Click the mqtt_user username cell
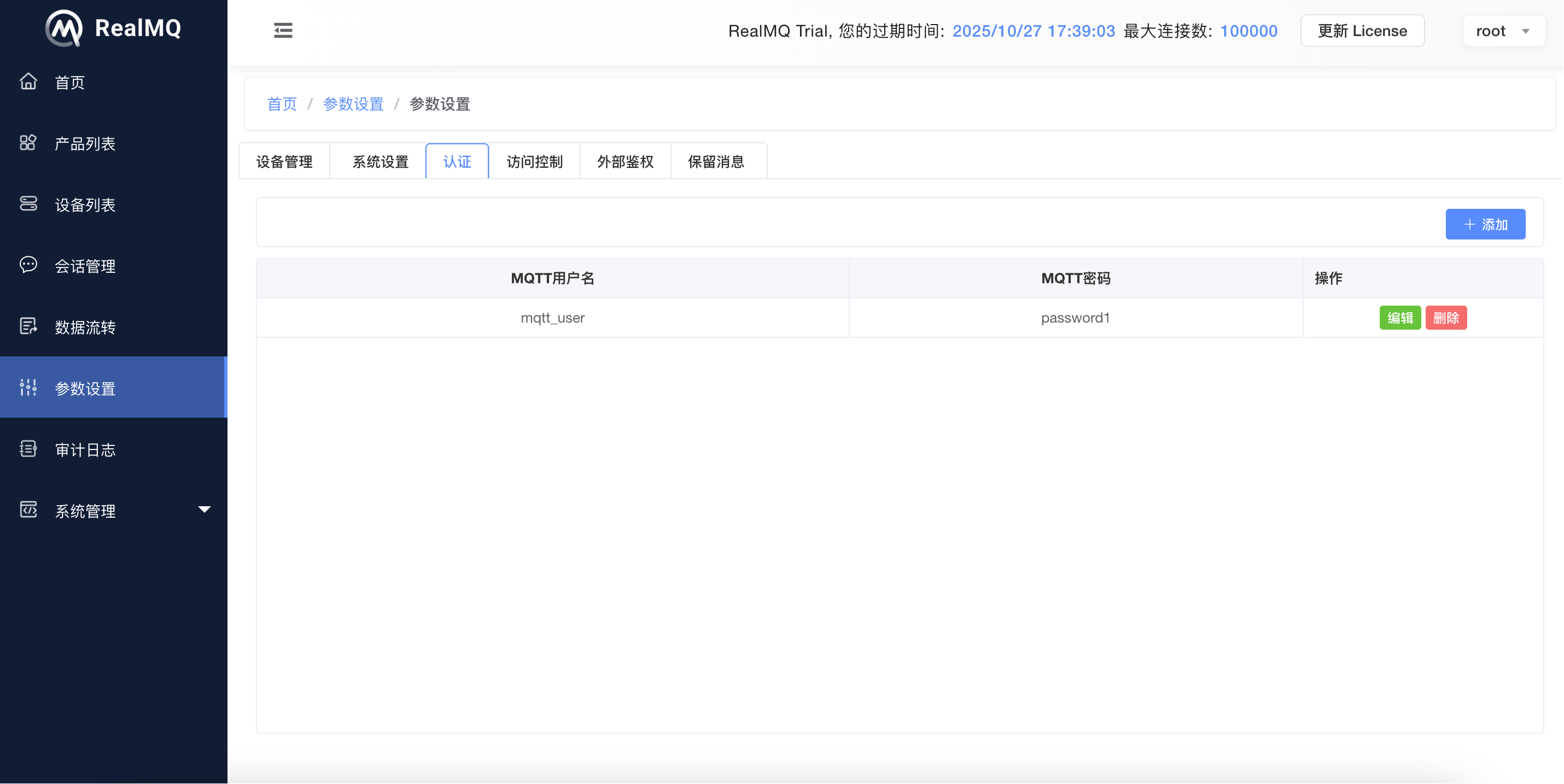 coord(552,318)
